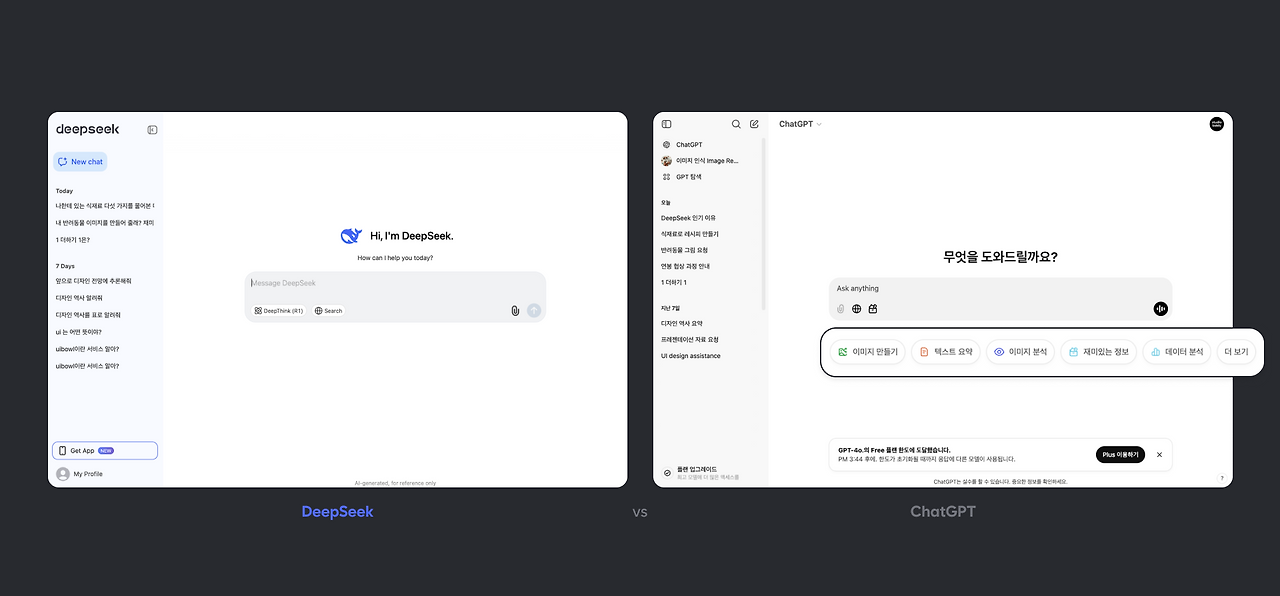Click the My Profile avatar icon

tap(63, 474)
